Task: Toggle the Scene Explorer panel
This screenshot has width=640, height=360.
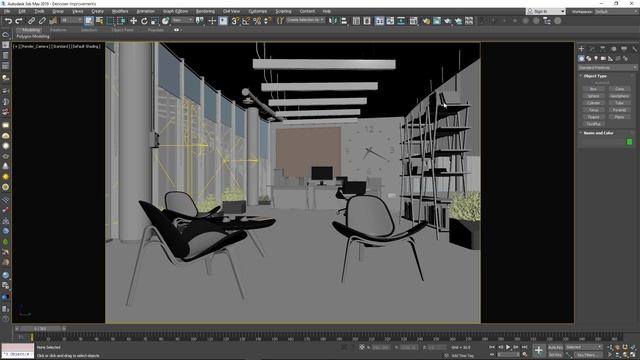Action: click(356, 21)
